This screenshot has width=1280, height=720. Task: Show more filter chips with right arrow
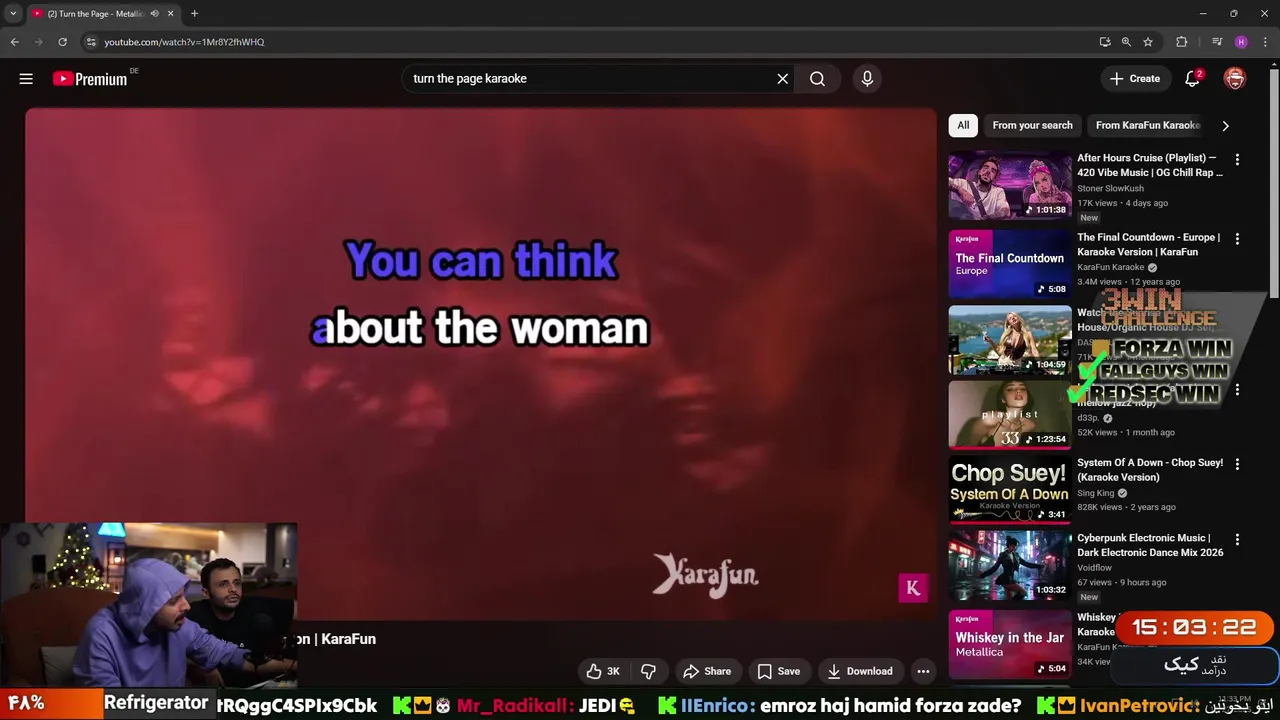pos(1225,125)
